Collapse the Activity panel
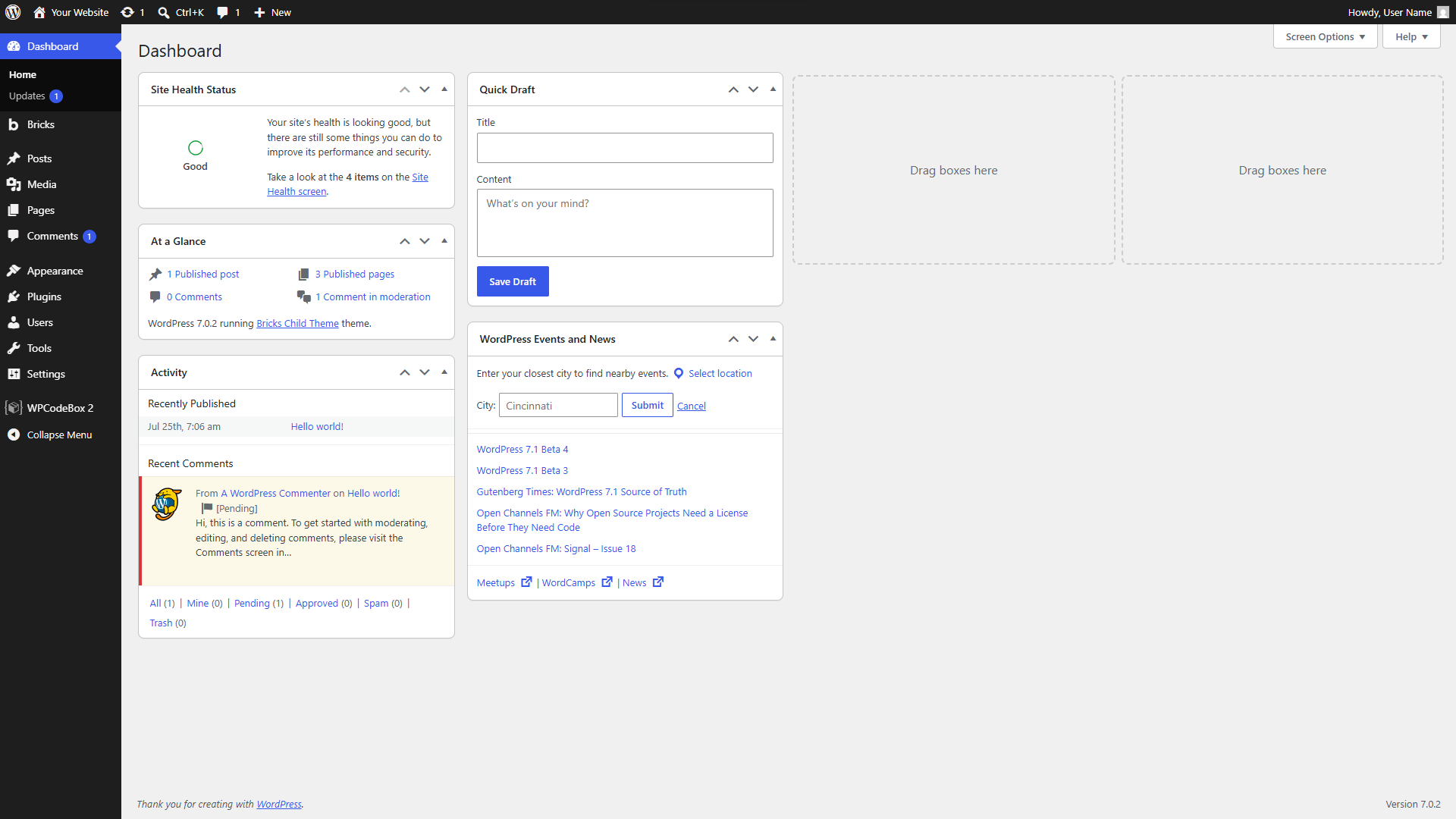 tap(444, 372)
